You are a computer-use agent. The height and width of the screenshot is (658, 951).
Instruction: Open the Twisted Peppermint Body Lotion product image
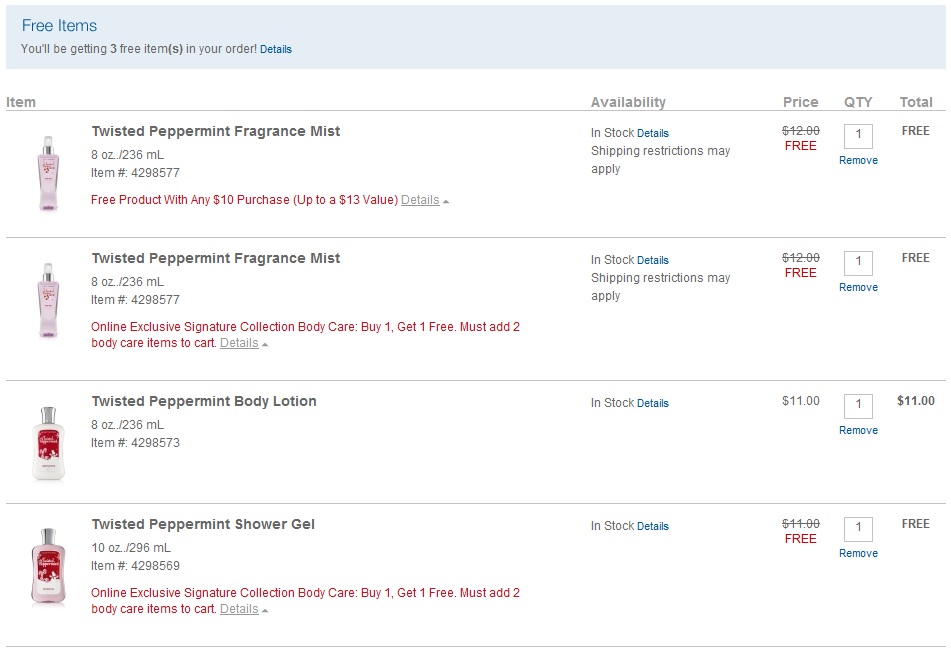tap(48, 442)
